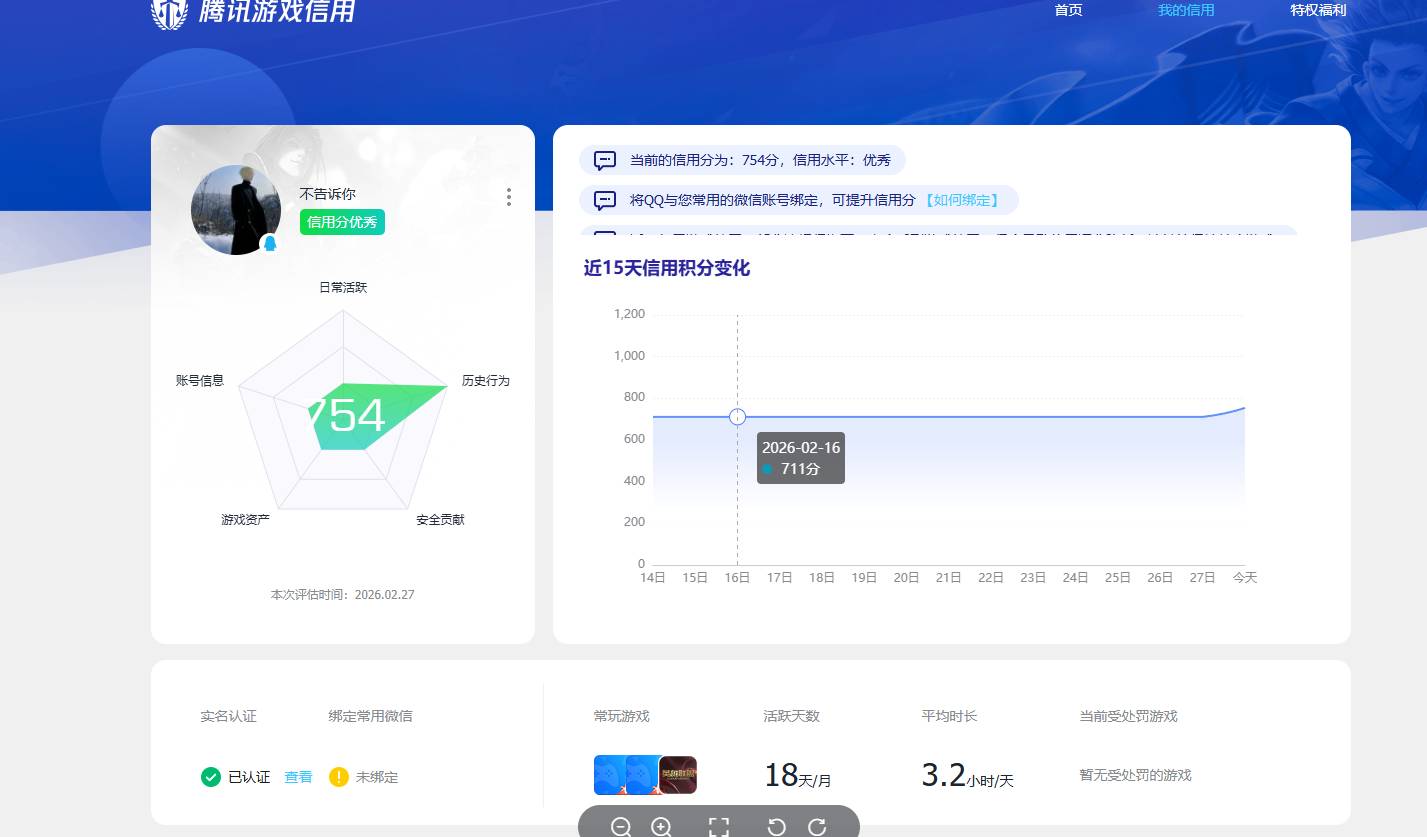The height and width of the screenshot is (837, 1427).
Task: Click the user profile avatar photo
Action: coord(235,210)
